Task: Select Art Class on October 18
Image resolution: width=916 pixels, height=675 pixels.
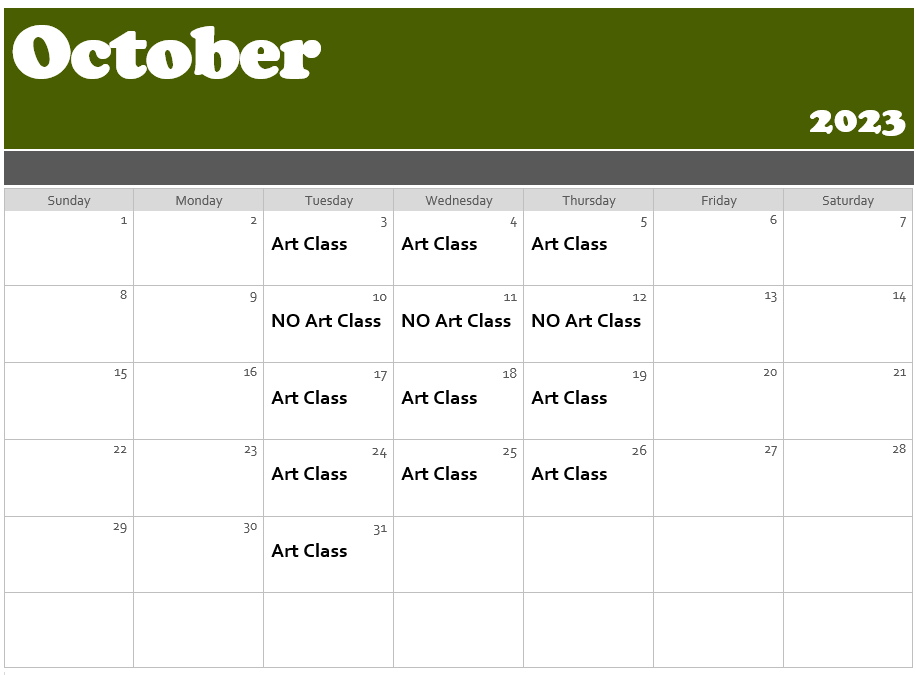Action: pos(439,398)
